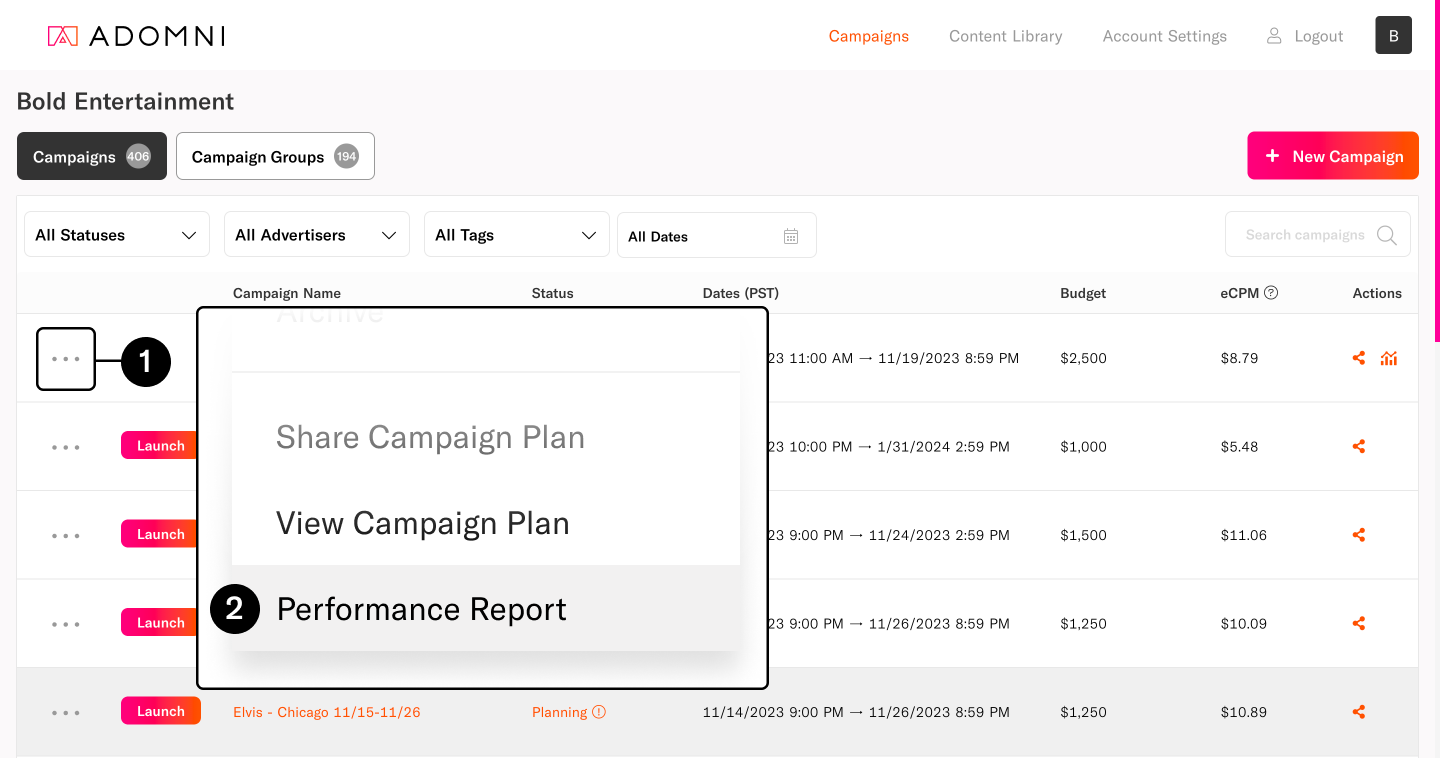
Task: Expand the All Statuses dropdown
Action: (117, 235)
